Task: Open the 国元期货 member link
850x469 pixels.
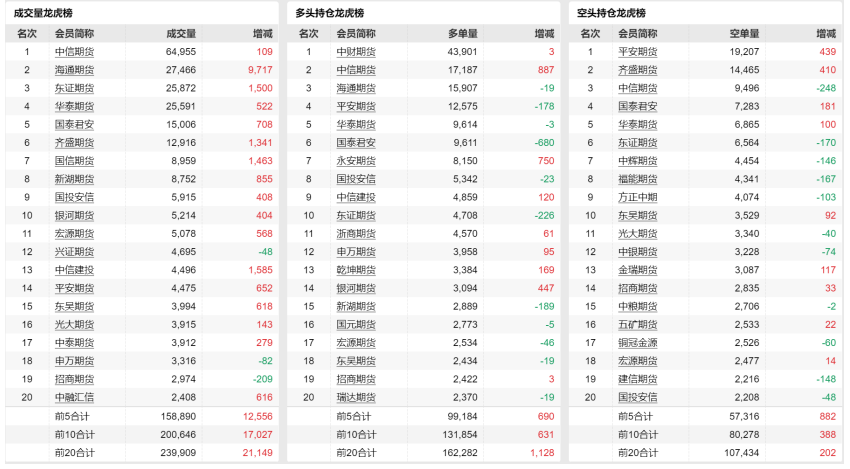Action: click(x=356, y=325)
